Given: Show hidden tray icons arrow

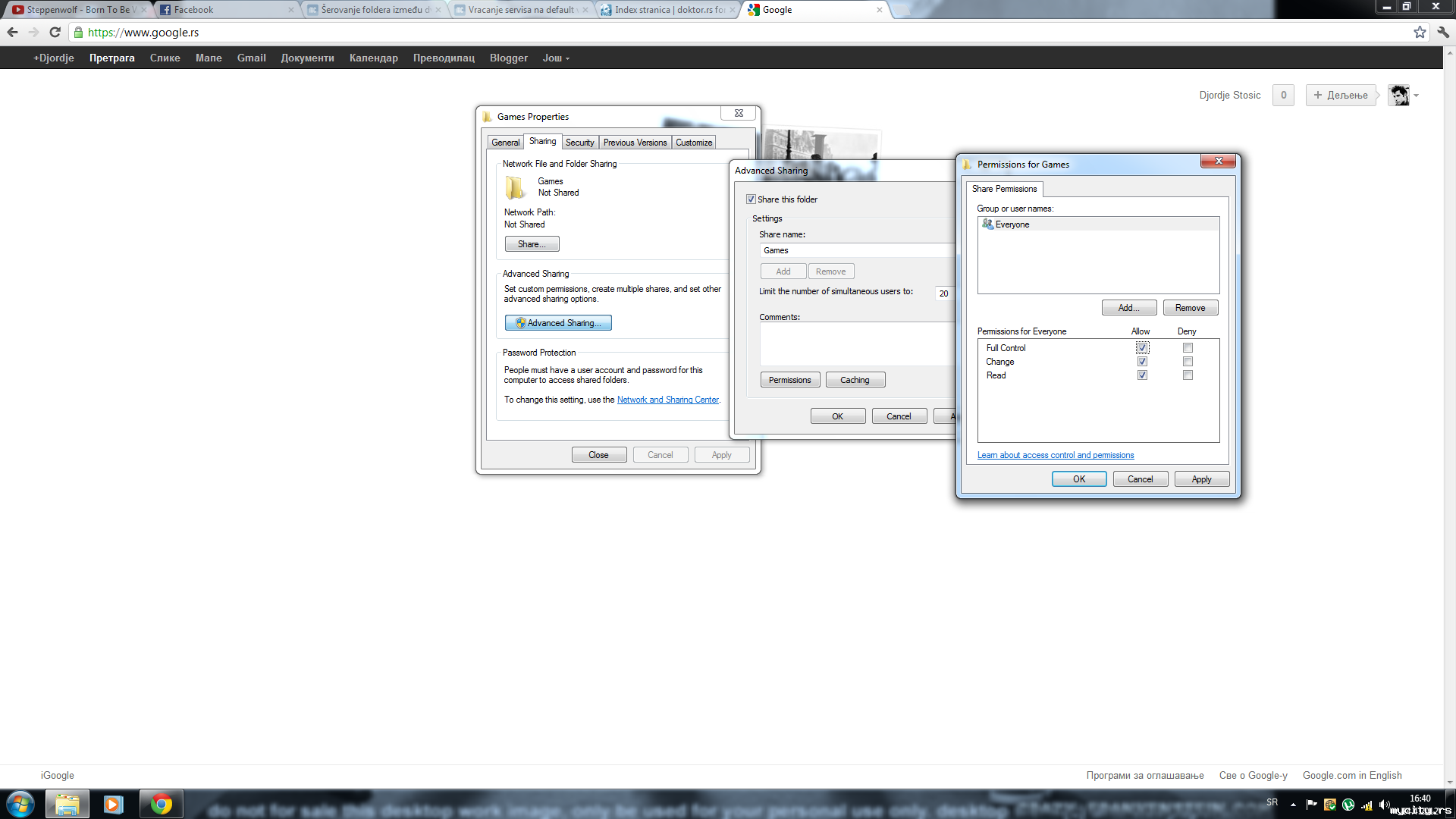Looking at the screenshot, I should (1293, 805).
